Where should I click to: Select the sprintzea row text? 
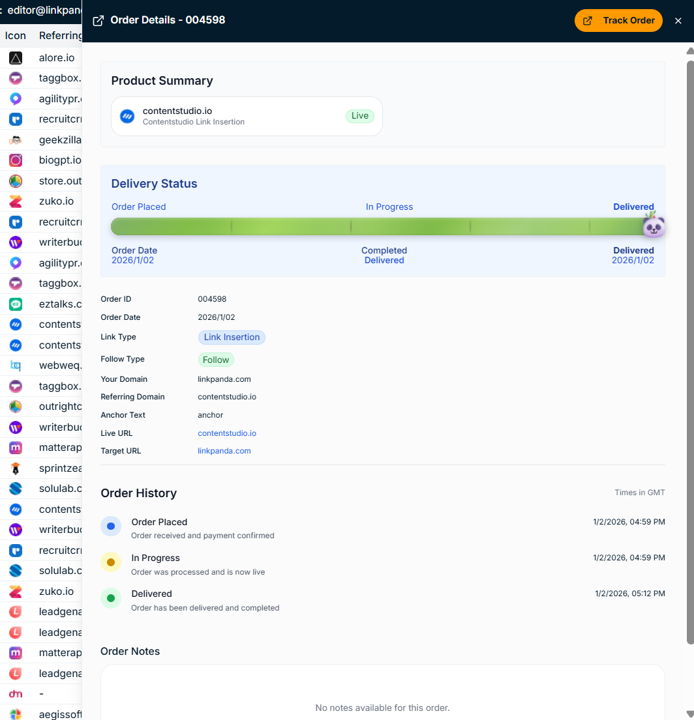click(60, 468)
